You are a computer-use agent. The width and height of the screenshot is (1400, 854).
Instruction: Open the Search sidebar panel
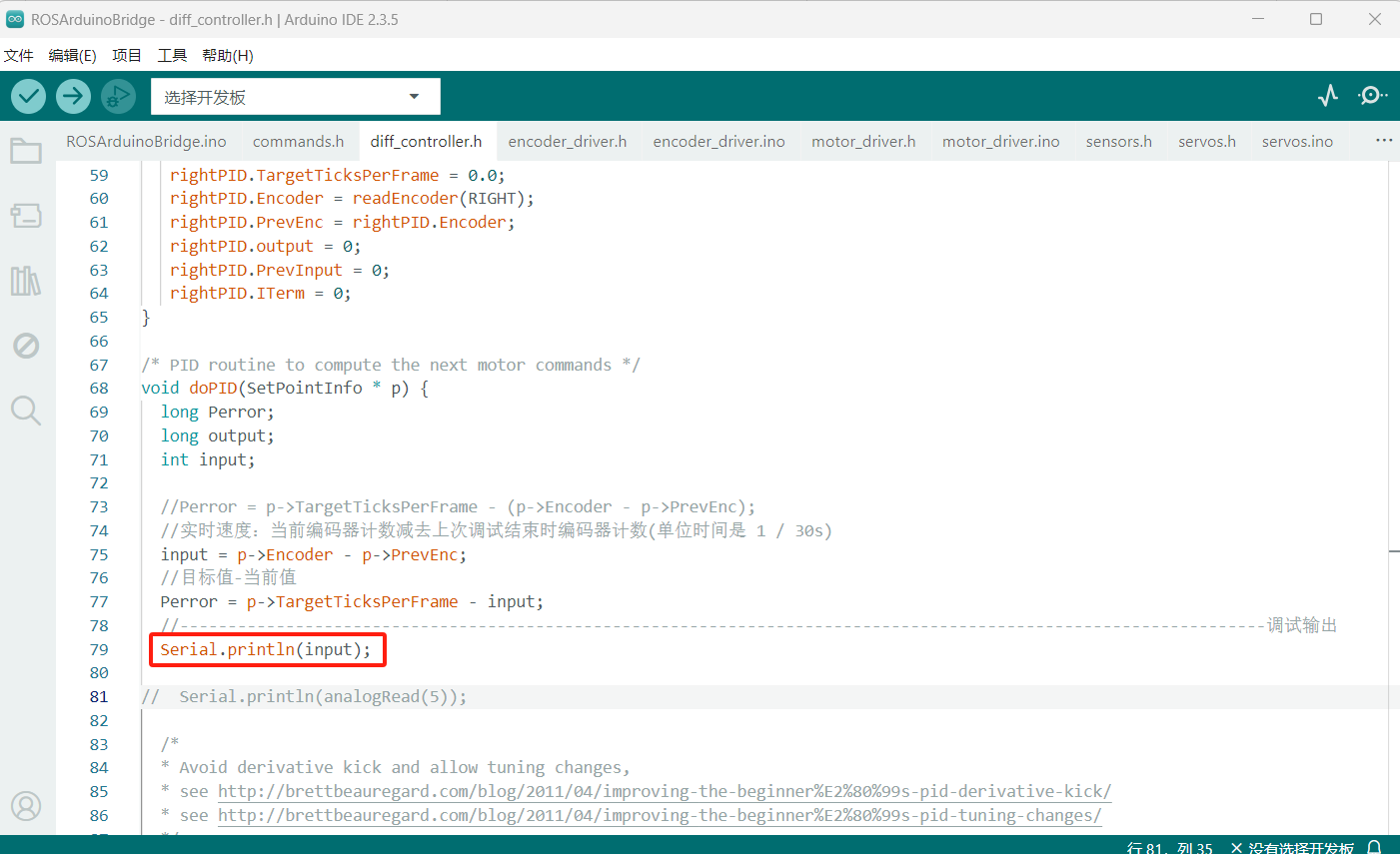point(26,410)
